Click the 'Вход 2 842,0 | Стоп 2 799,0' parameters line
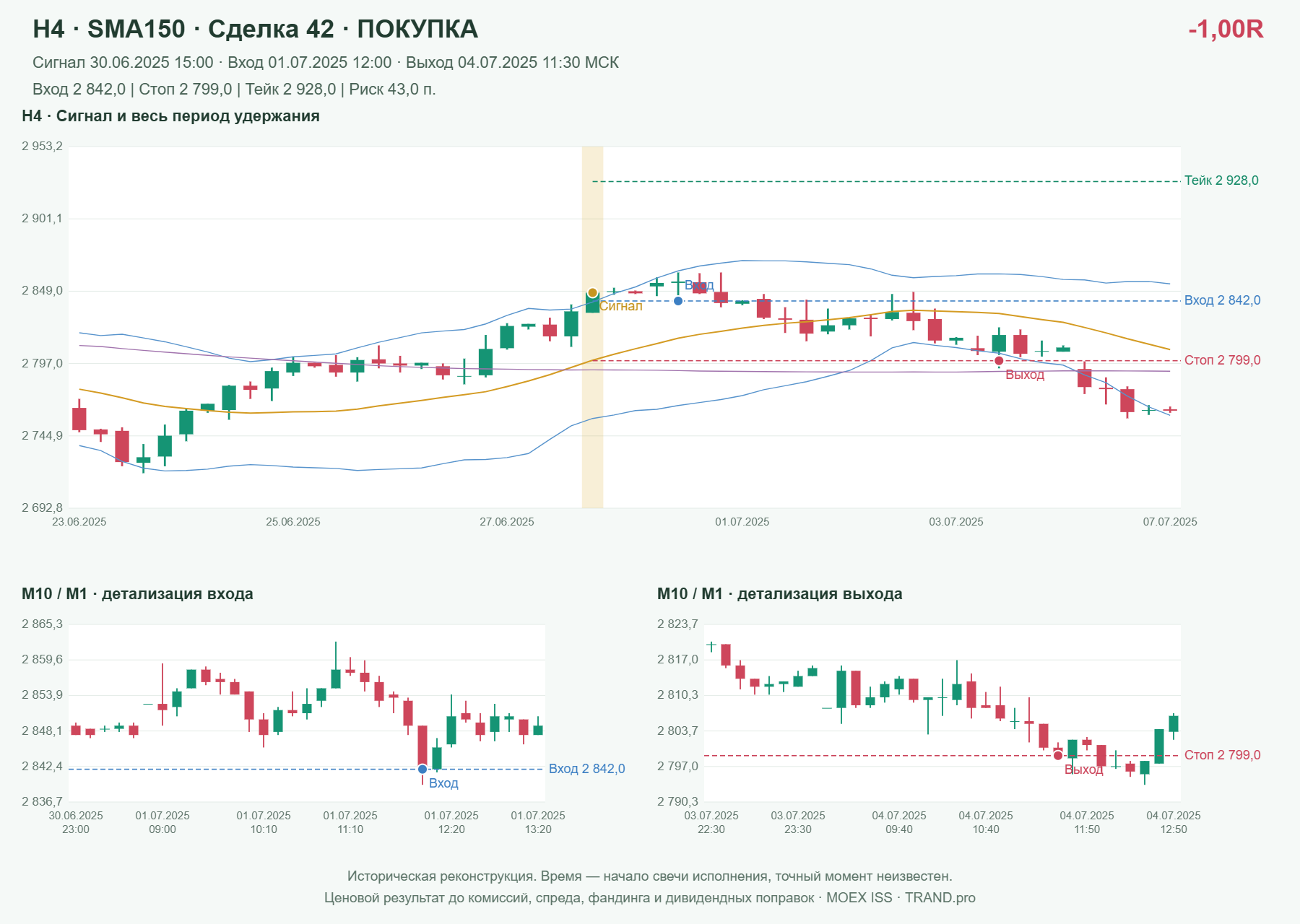 click(234, 90)
